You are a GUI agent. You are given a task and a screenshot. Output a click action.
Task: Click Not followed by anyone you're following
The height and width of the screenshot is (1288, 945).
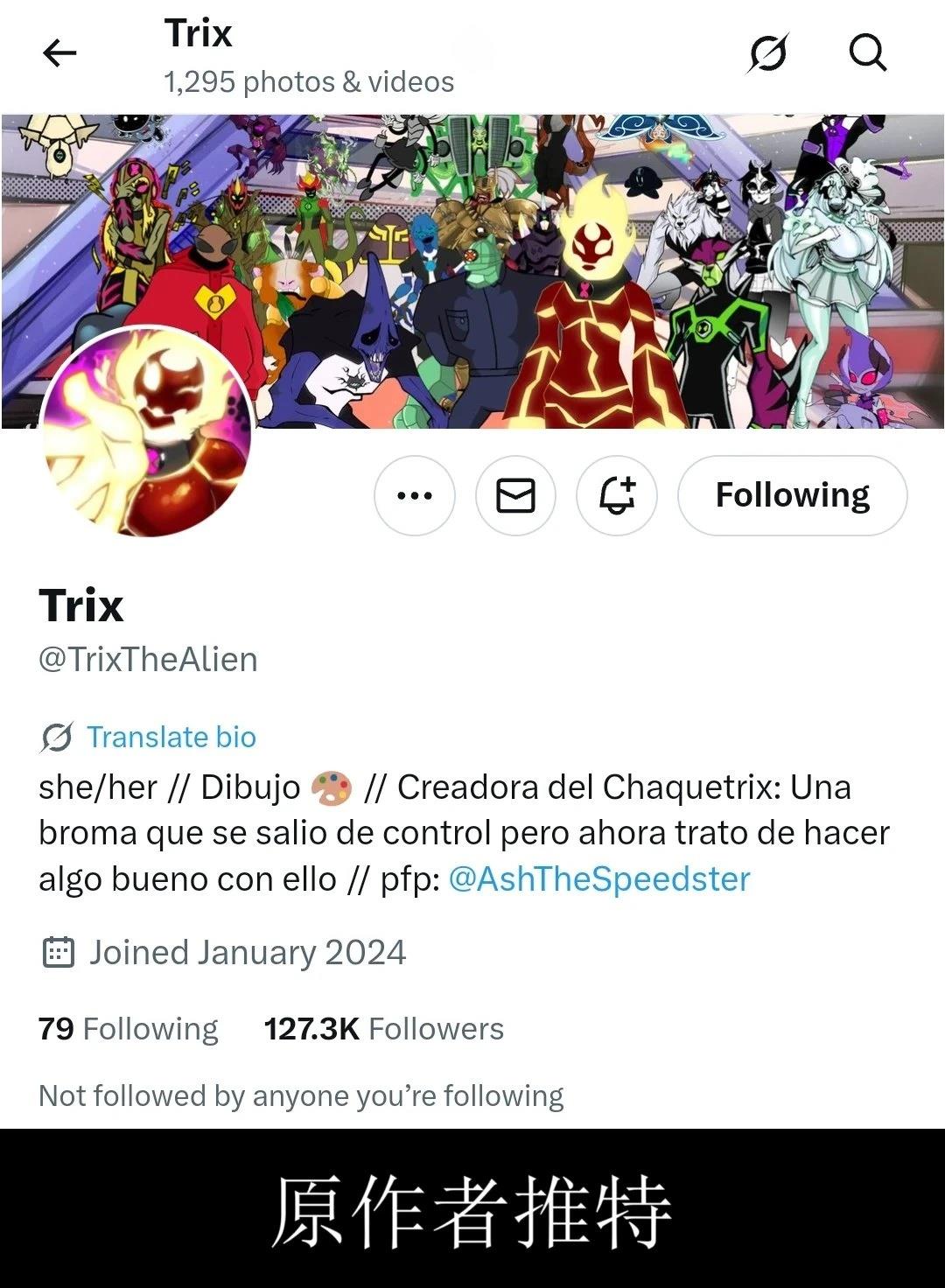point(301,1095)
